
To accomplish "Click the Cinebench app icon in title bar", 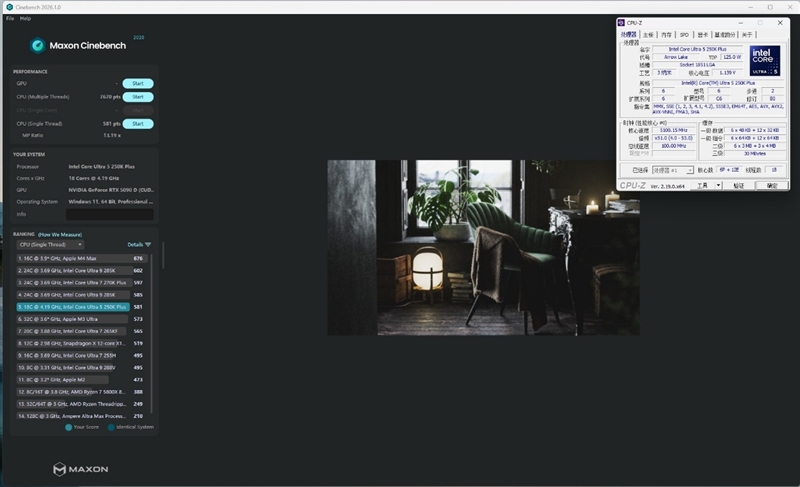I will click(x=9, y=7).
